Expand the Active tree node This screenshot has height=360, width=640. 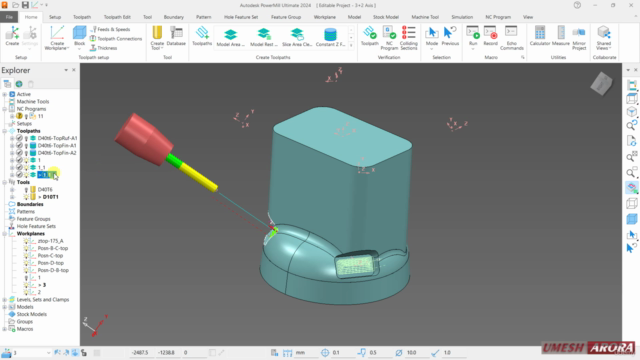[x=4, y=94]
